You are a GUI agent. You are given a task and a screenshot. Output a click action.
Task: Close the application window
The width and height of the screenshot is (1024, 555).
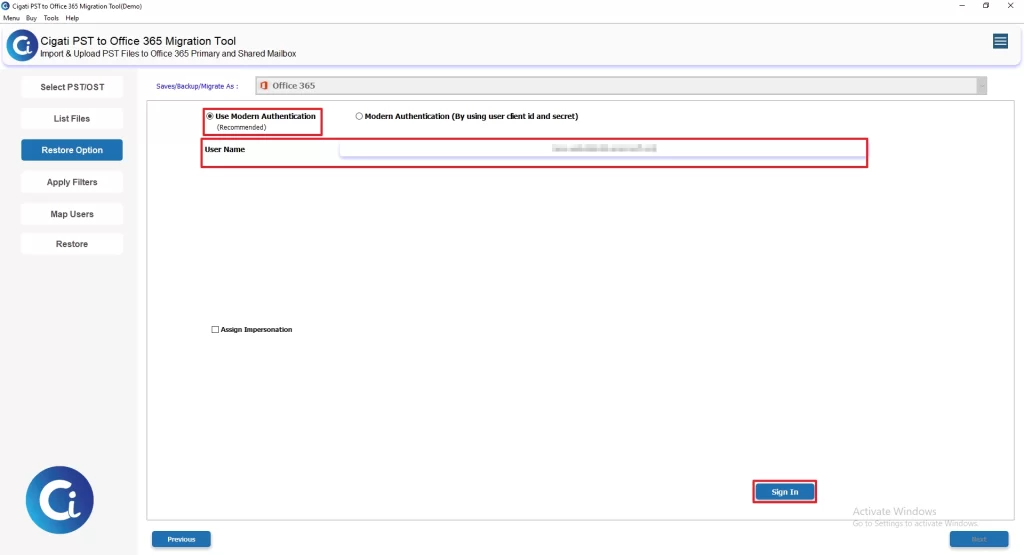click(1010, 6)
